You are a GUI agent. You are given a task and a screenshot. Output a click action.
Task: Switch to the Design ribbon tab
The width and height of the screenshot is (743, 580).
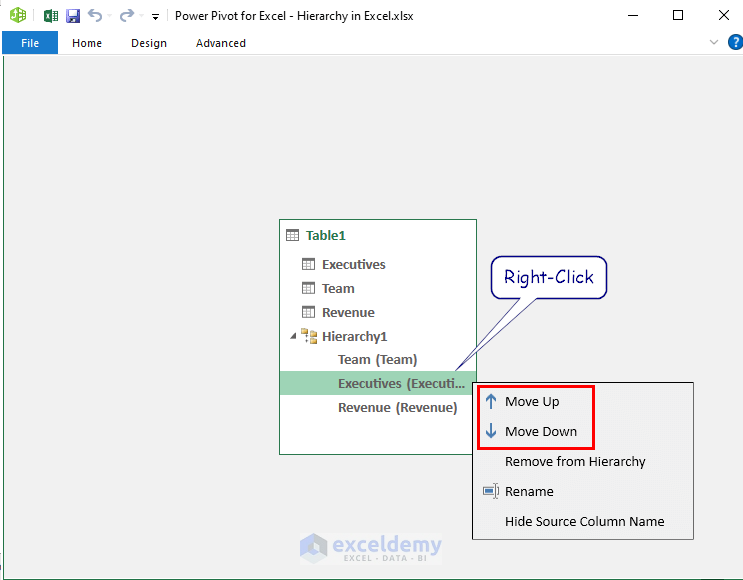pyautogui.click(x=149, y=43)
